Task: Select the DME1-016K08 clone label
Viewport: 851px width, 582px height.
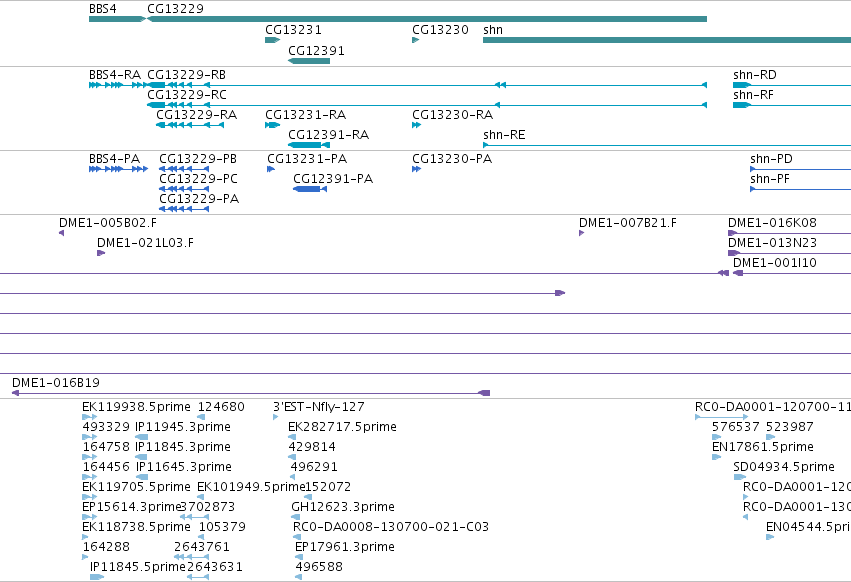Action: (772, 223)
